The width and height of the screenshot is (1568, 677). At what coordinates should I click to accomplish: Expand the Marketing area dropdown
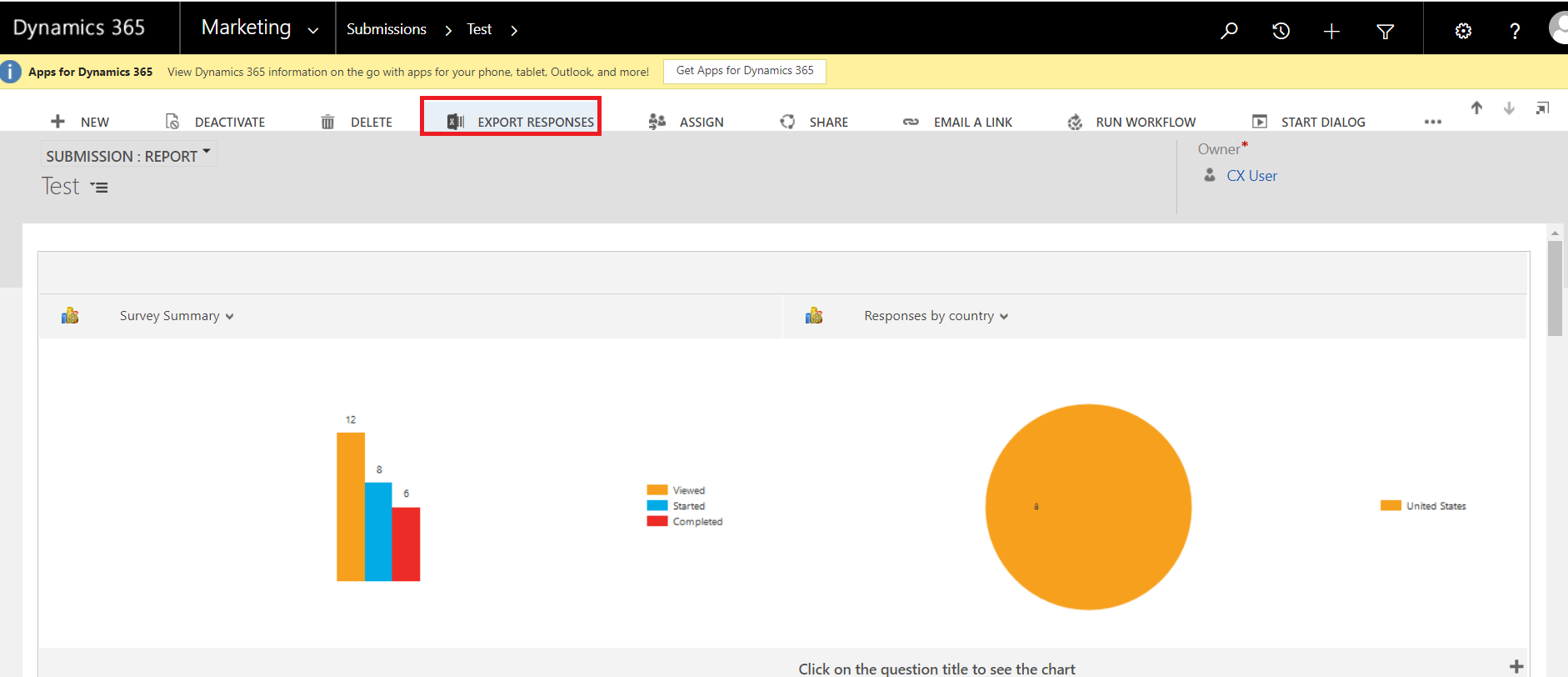pos(313,31)
